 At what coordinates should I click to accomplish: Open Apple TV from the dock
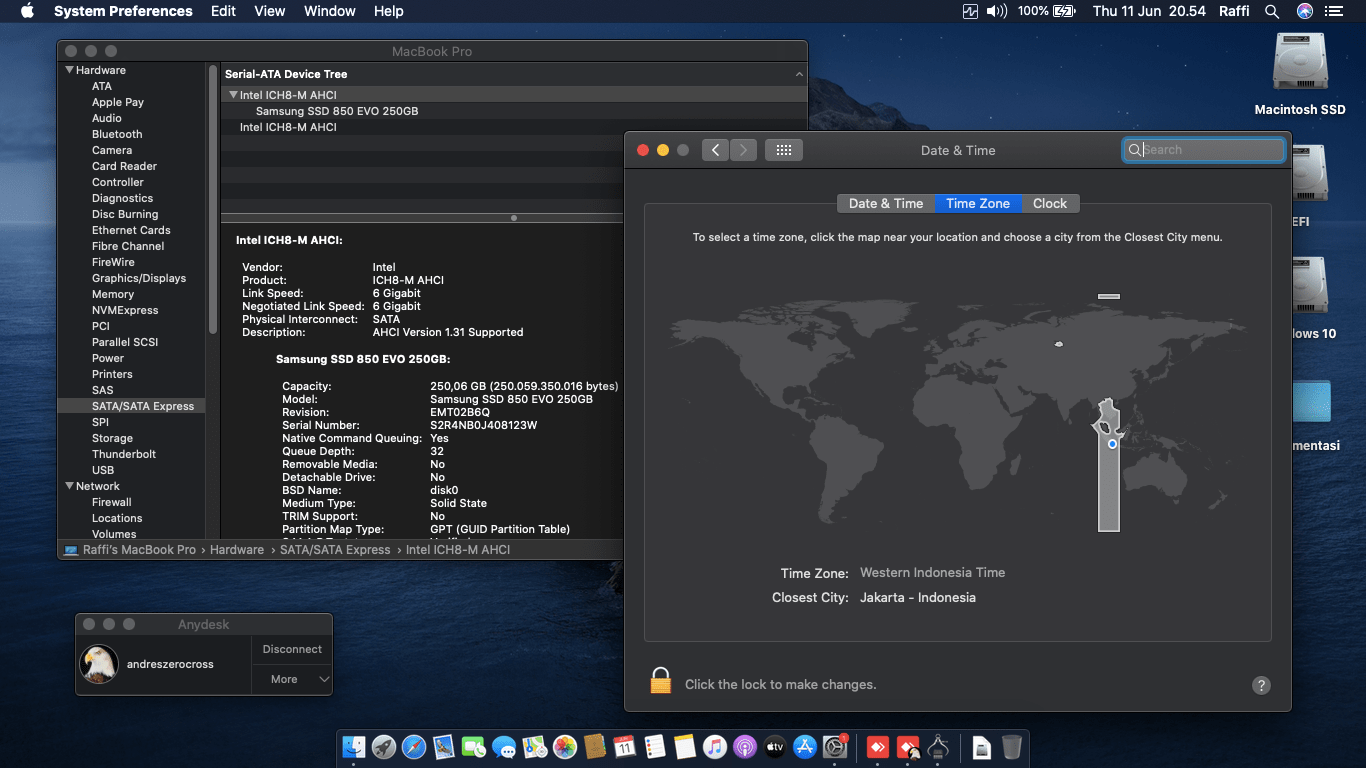(775, 746)
